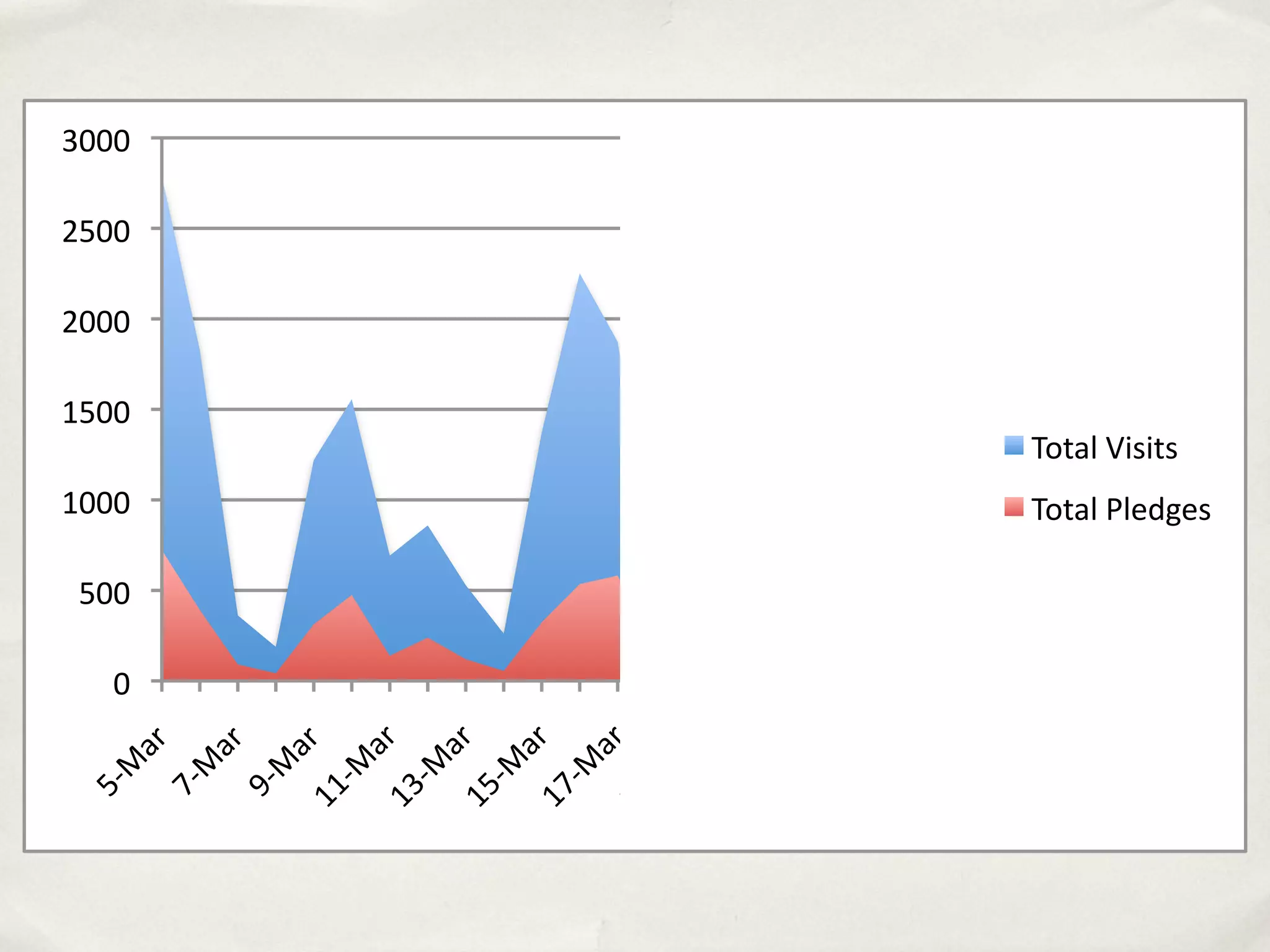Select the 5-Mar date label
The height and width of the screenshot is (952, 1270).
coord(131,761)
